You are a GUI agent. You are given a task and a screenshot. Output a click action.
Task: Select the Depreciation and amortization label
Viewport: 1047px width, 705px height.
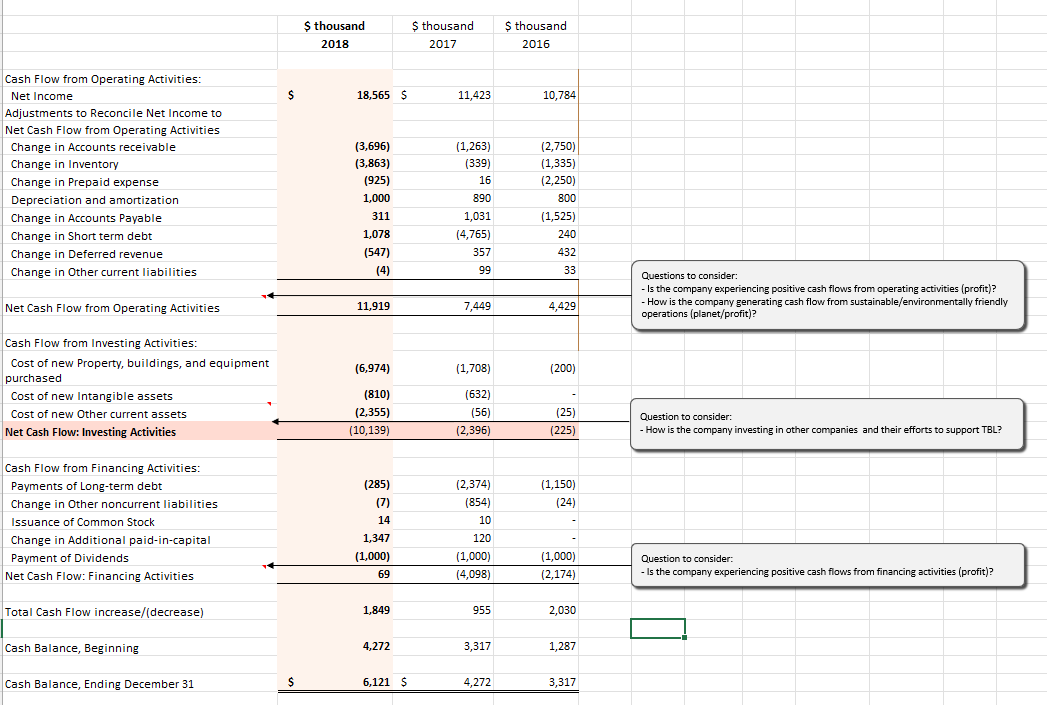pyautogui.click(x=94, y=198)
